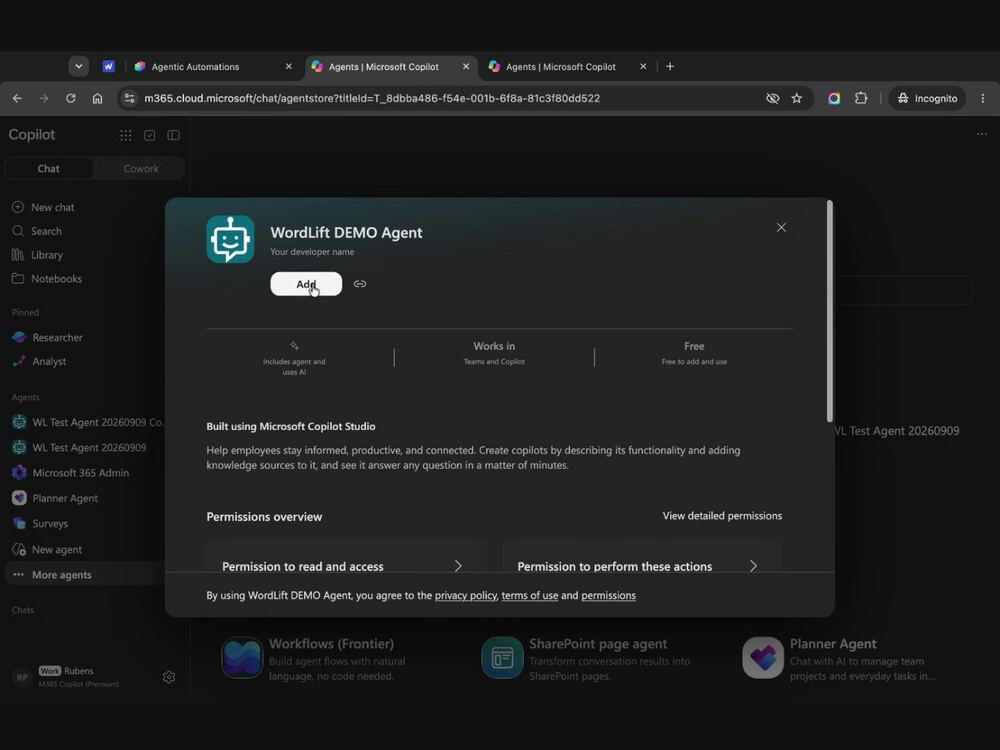Go forward in browser history
The height and width of the screenshot is (750, 1000).
click(43, 98)
